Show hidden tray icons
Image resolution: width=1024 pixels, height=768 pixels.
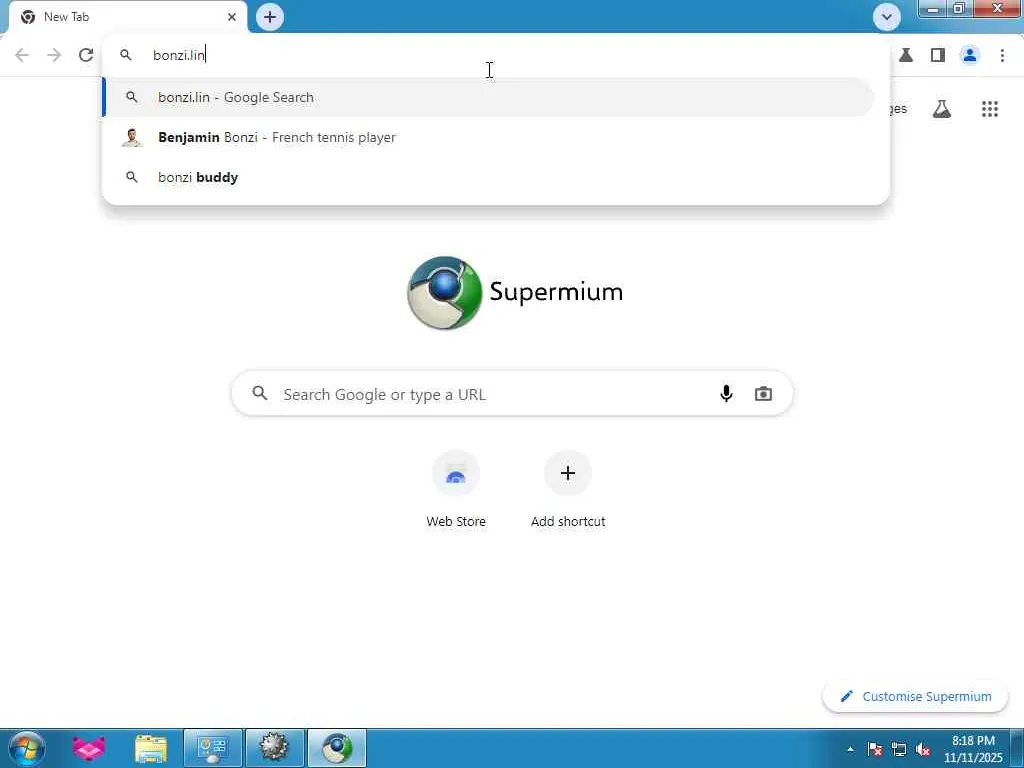(850, 749)
